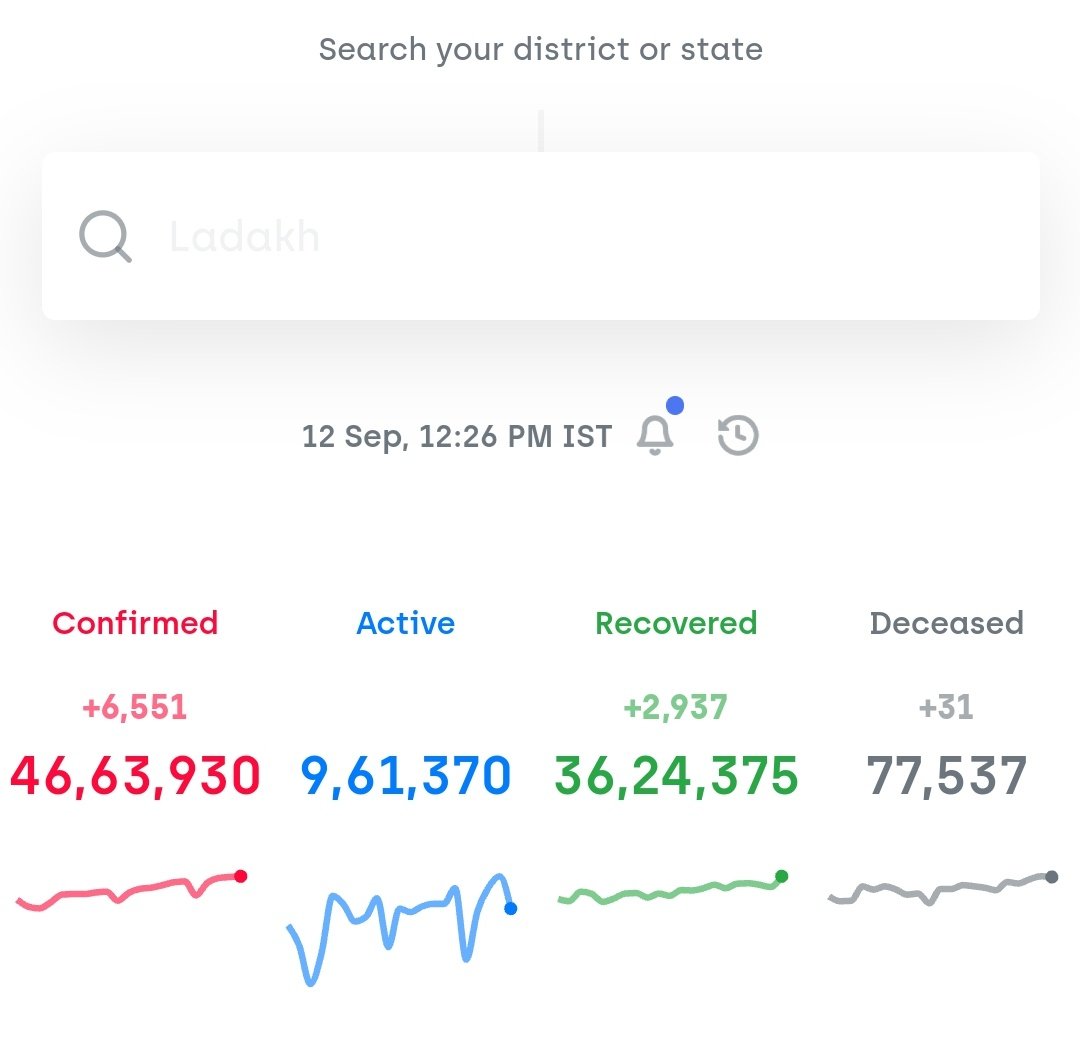Switch to the Active statistics tab

(406, 623)
